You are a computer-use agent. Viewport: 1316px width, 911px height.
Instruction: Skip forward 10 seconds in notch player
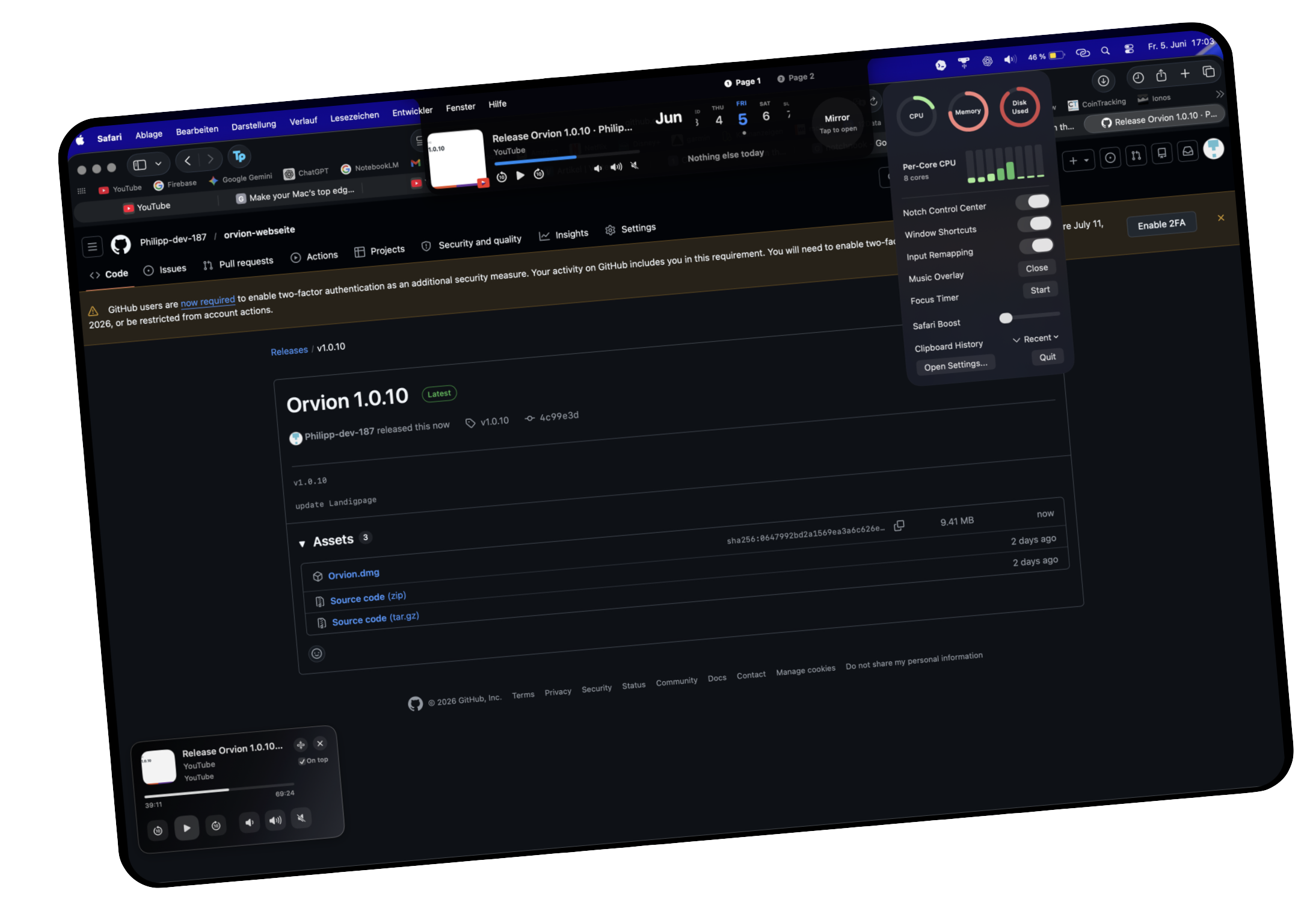tap(539, 174)
